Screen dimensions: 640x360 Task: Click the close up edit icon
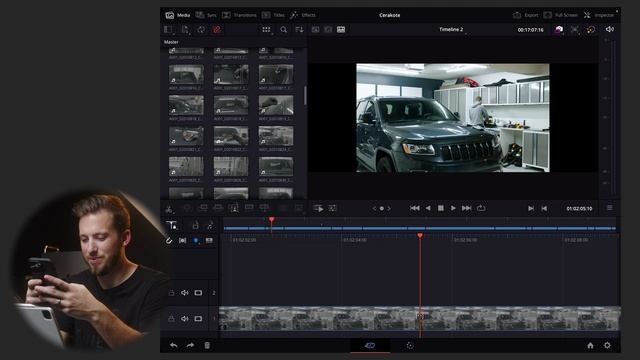233,208
